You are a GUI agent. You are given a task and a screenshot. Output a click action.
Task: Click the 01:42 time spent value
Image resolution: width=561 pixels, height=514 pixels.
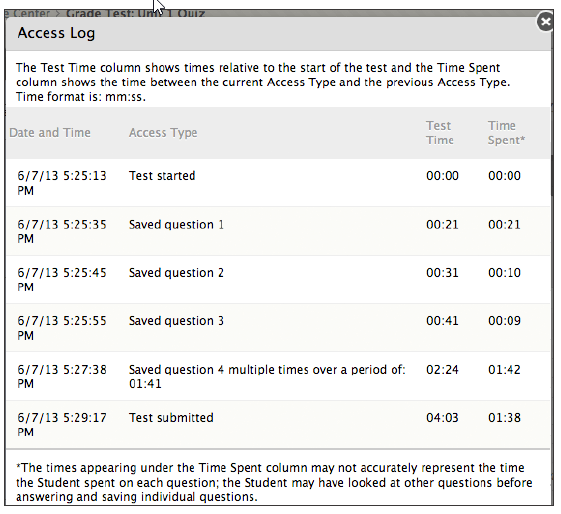pos(504,369)
